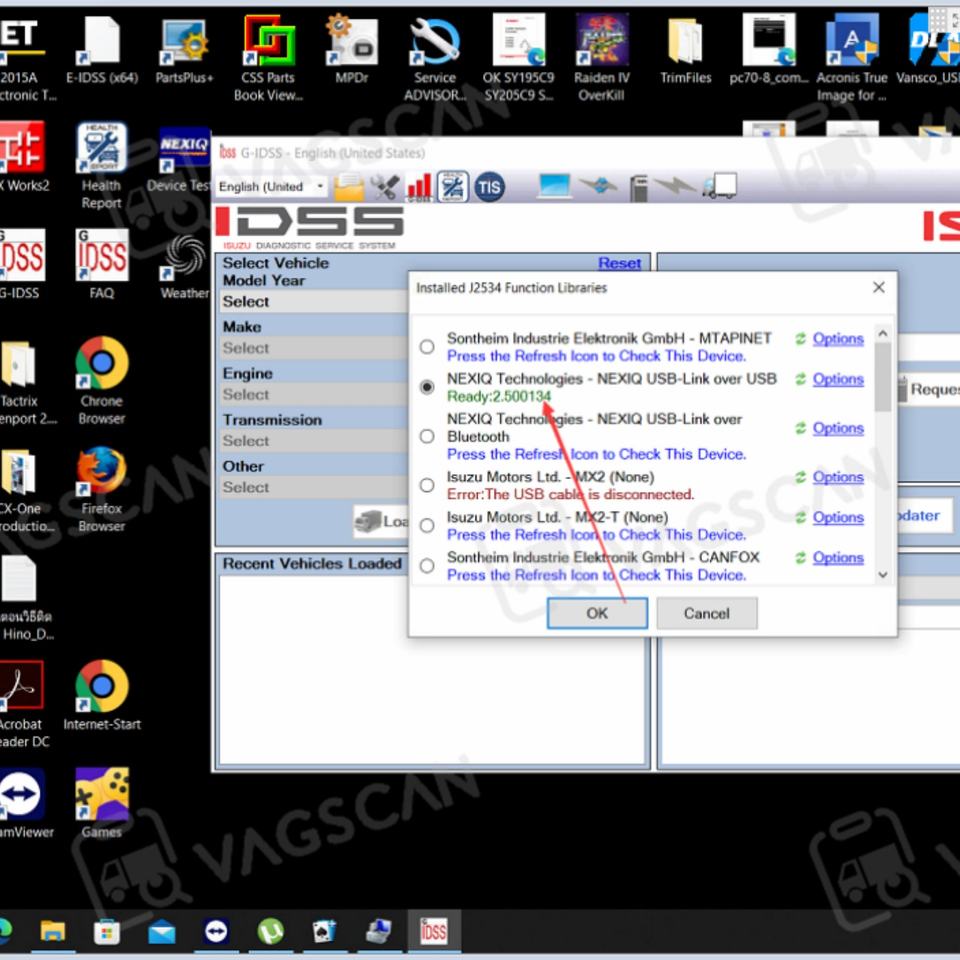The height and width of the screenshot is (960, 960).
Task: Confirm with the OK button
Action: (x=597, y=613)
